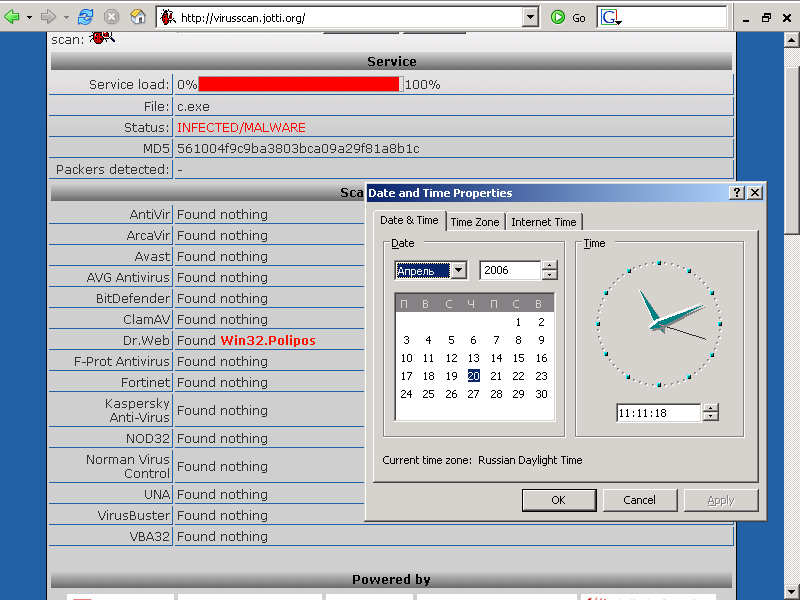Viewport: 800px width, 600px height.
Task: Select day 5 in the calendar
Action: click(451, 340)
